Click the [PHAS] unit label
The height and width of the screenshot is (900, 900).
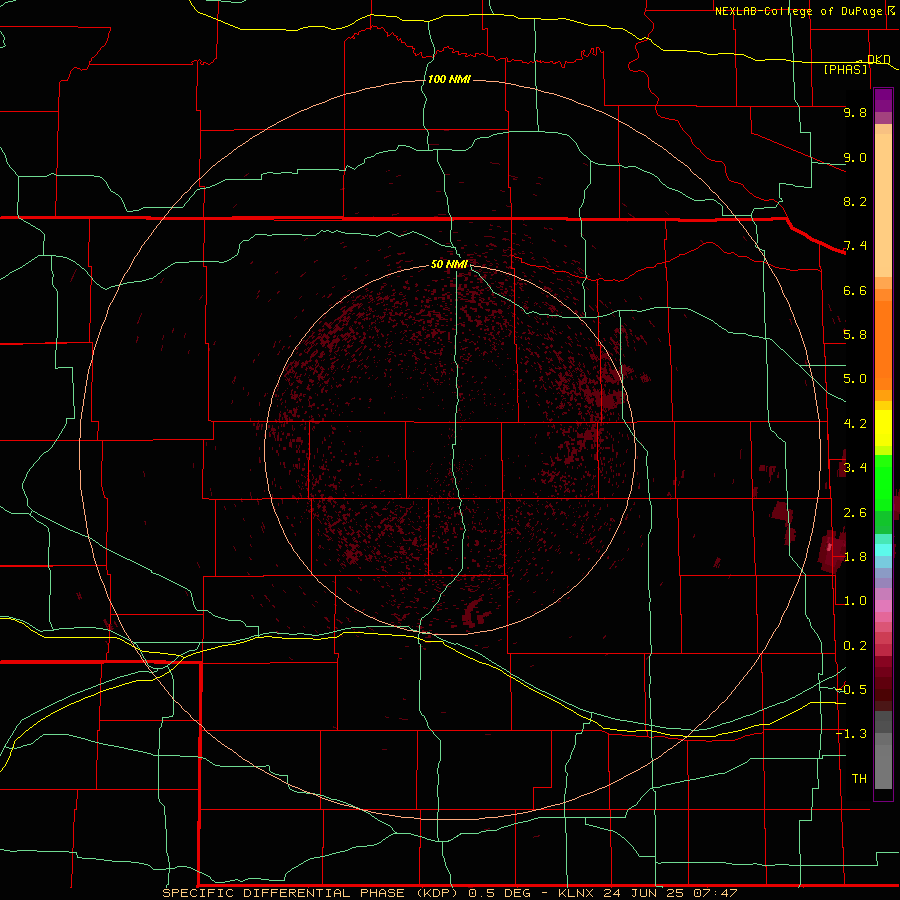[x=845, y=70]
